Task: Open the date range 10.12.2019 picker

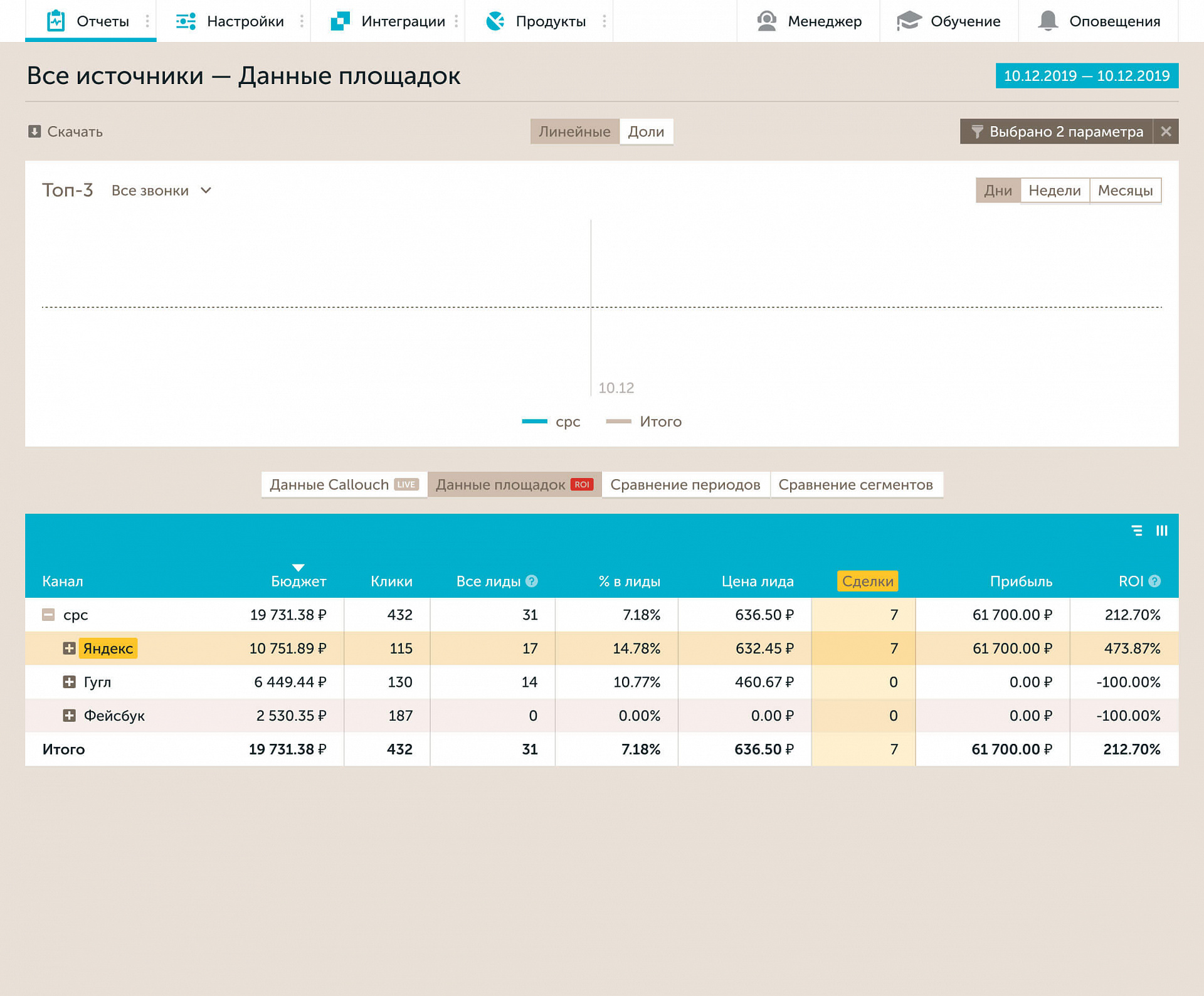Action: click(1086, 76)
